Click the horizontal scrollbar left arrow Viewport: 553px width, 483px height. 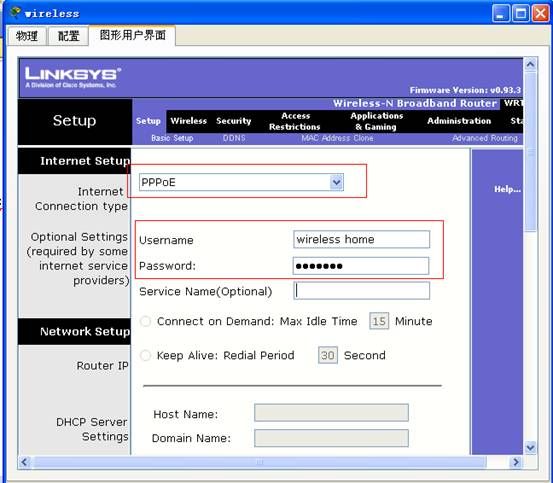pyautogui.click(x=24, y=462)
